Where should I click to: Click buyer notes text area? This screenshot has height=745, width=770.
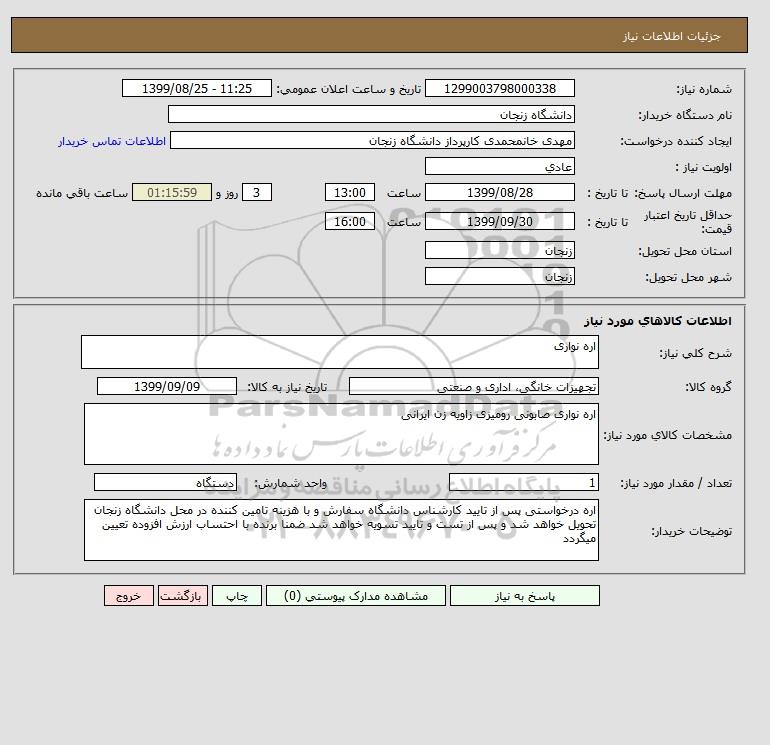pos(341,530)
